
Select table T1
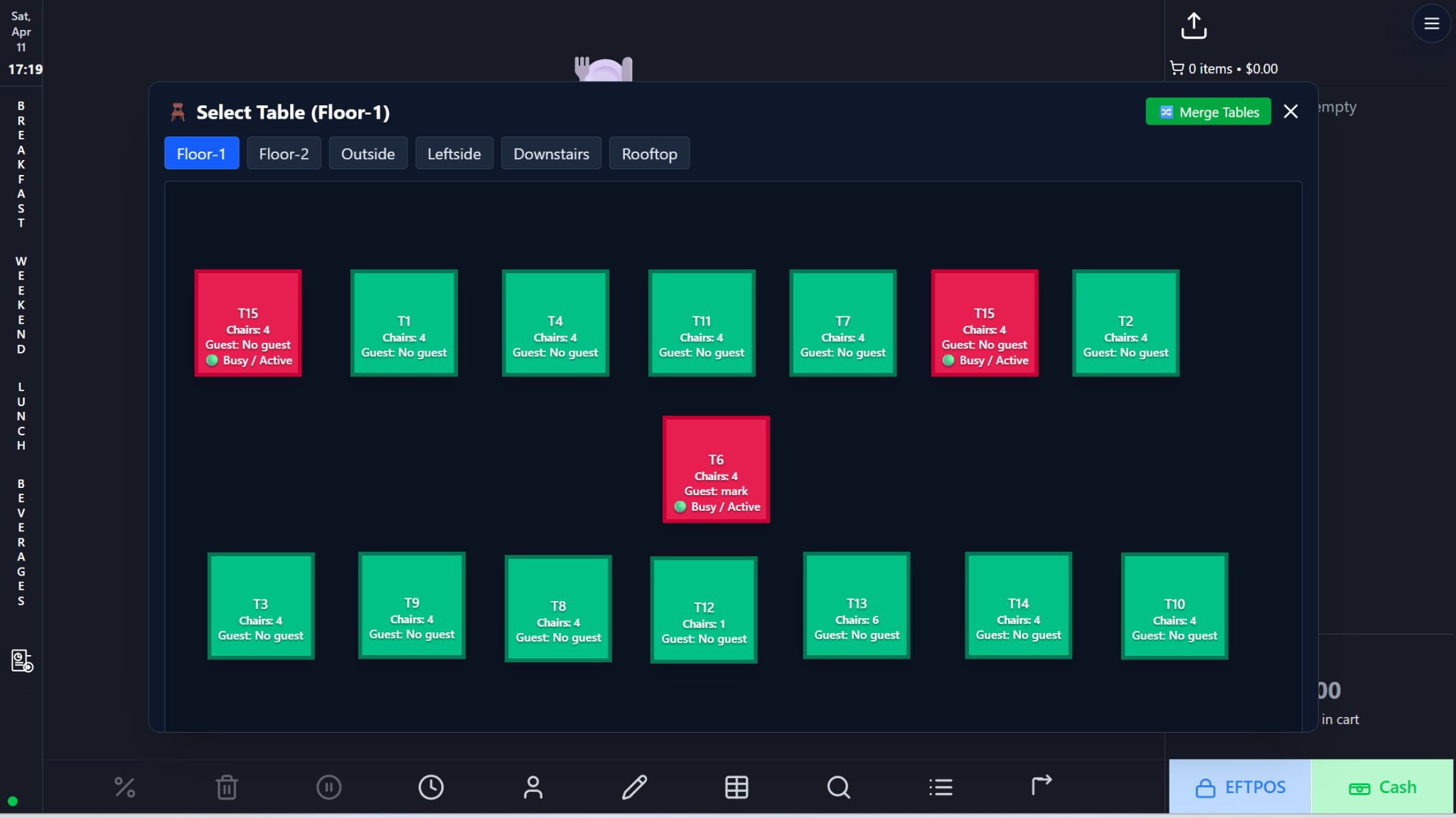pyautogui.click(x=404, y=323)
